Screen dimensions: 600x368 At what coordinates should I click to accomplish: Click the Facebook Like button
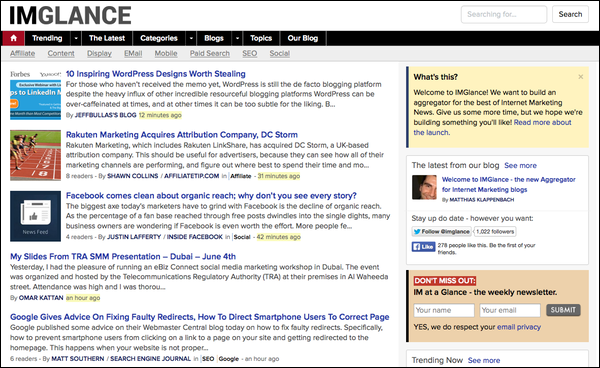pos(423,247)
